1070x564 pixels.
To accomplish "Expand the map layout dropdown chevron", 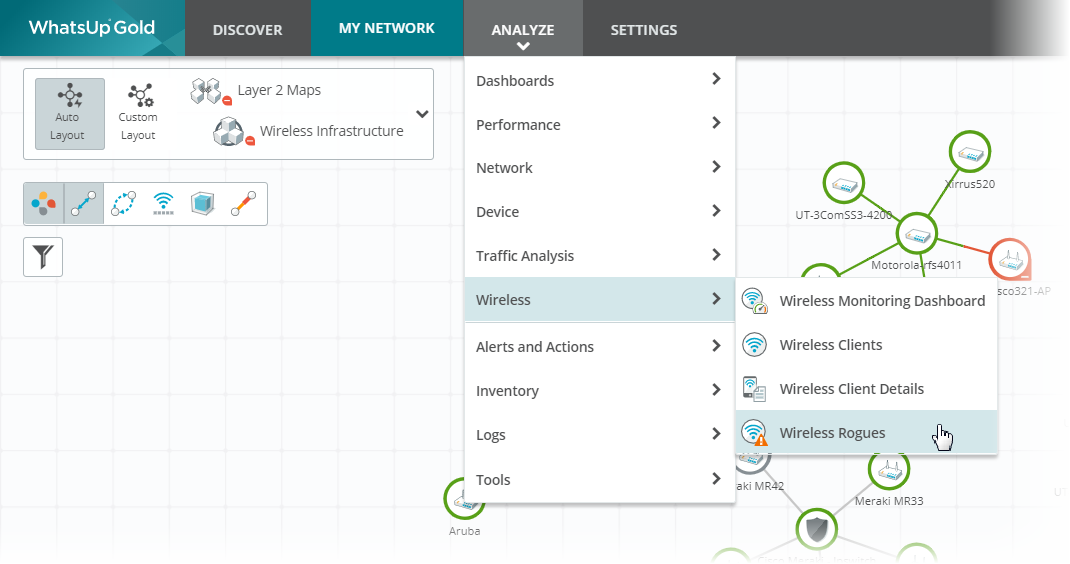I will coord(422,114).
